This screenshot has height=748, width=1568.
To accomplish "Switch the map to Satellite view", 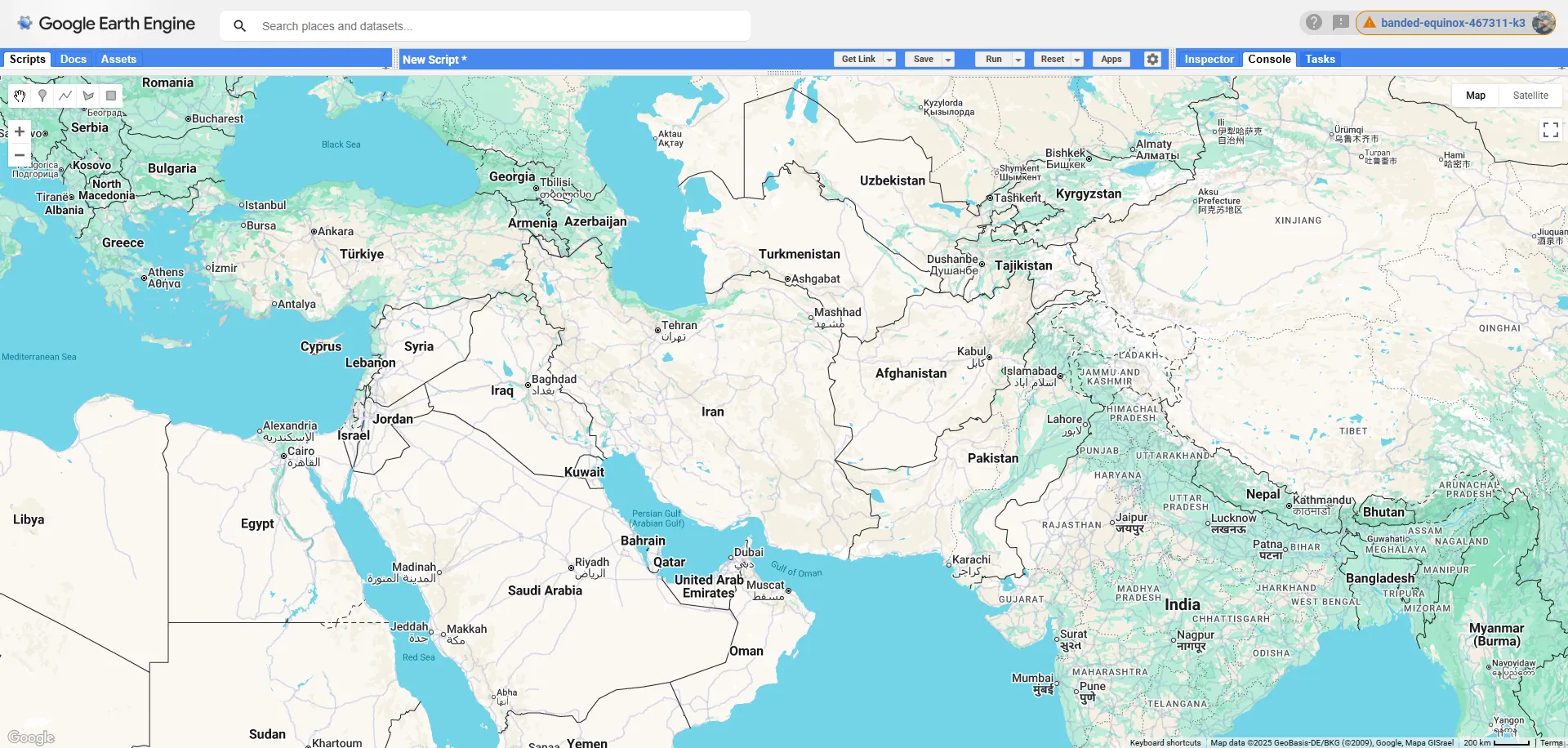I will [1529, 95].
